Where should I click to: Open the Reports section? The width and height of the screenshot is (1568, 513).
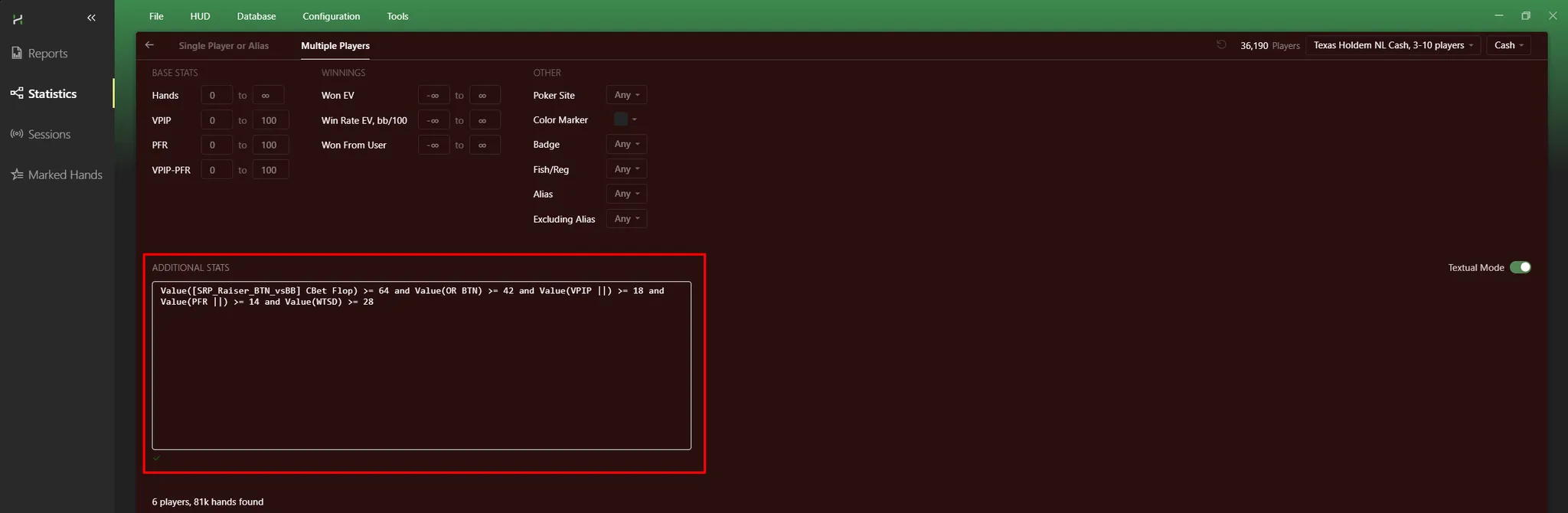pyautogui.click(x=40, y=54)
